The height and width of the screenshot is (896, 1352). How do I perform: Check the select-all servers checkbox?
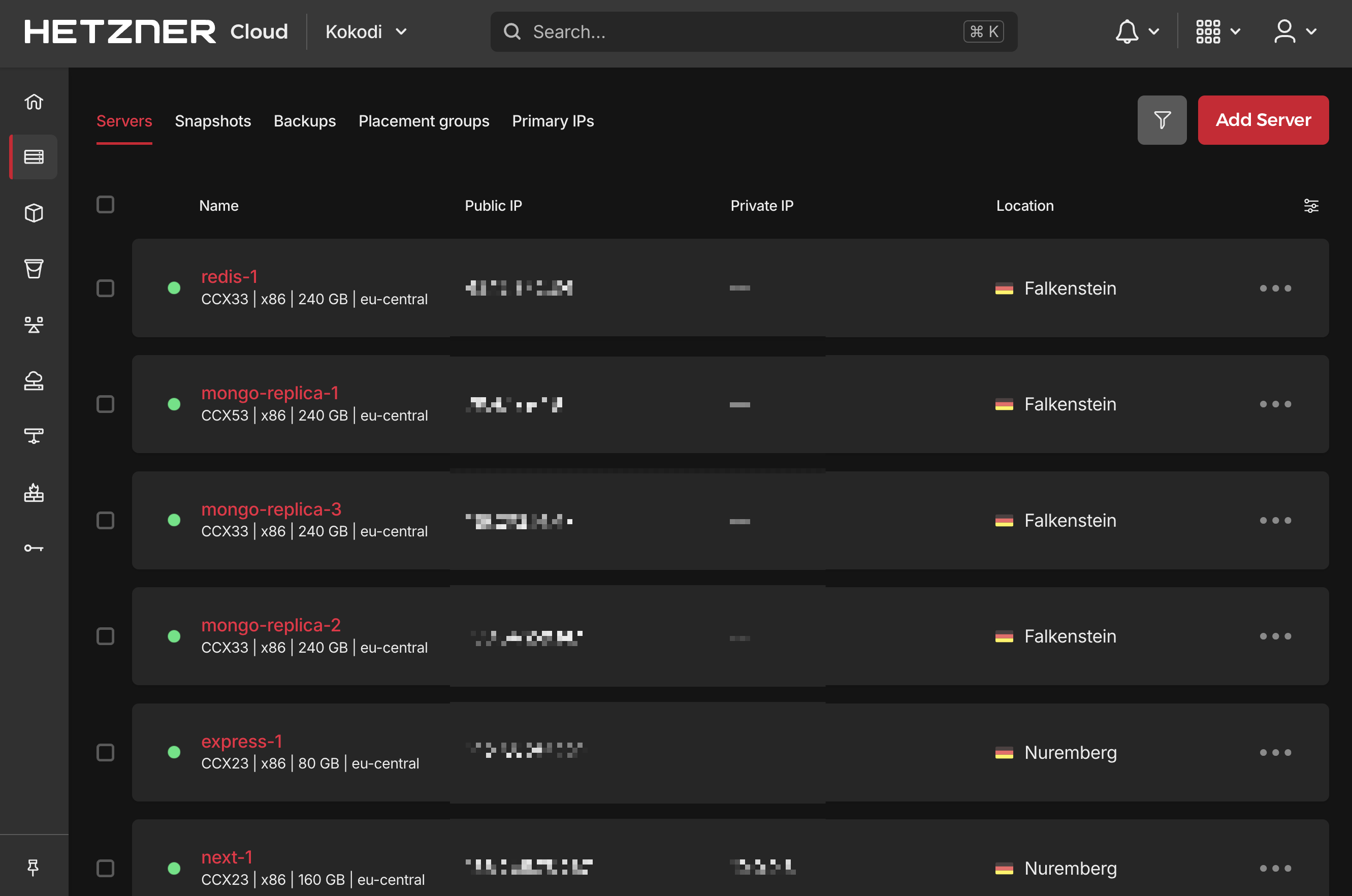click(x=105, y=205)
